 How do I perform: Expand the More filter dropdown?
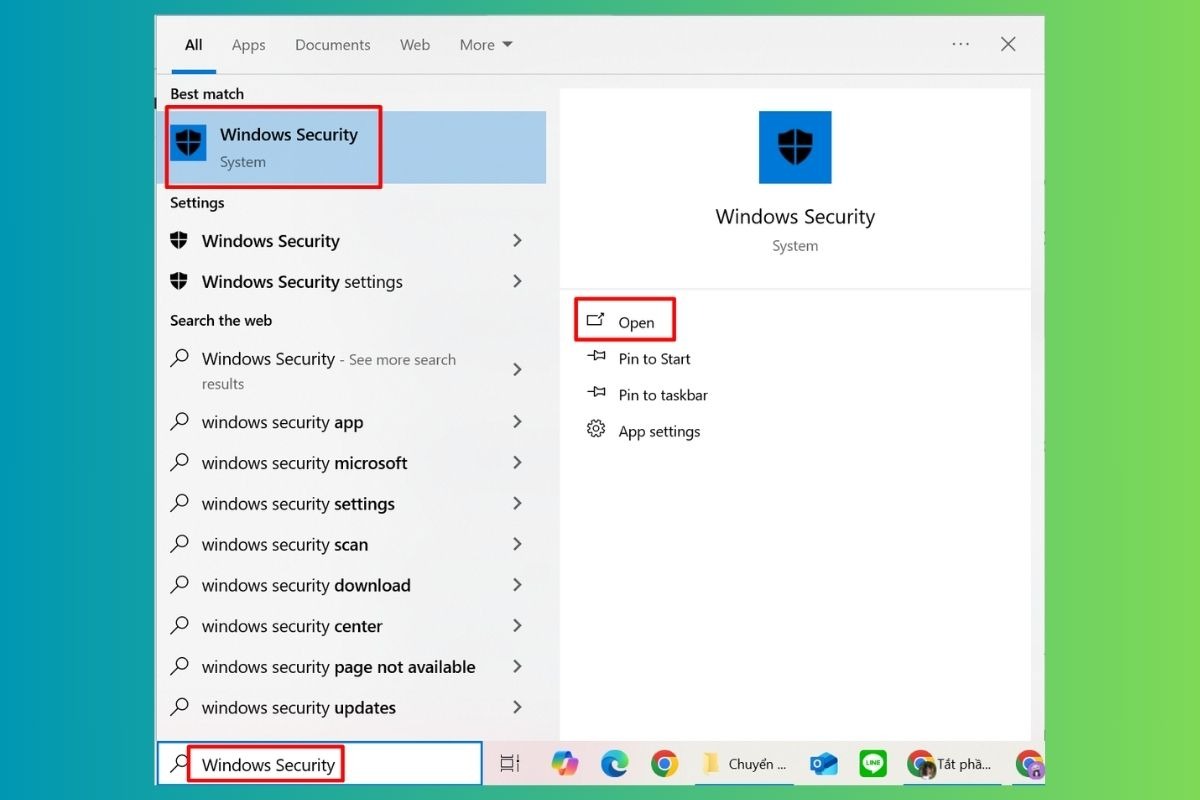click(x=486, y=45)
